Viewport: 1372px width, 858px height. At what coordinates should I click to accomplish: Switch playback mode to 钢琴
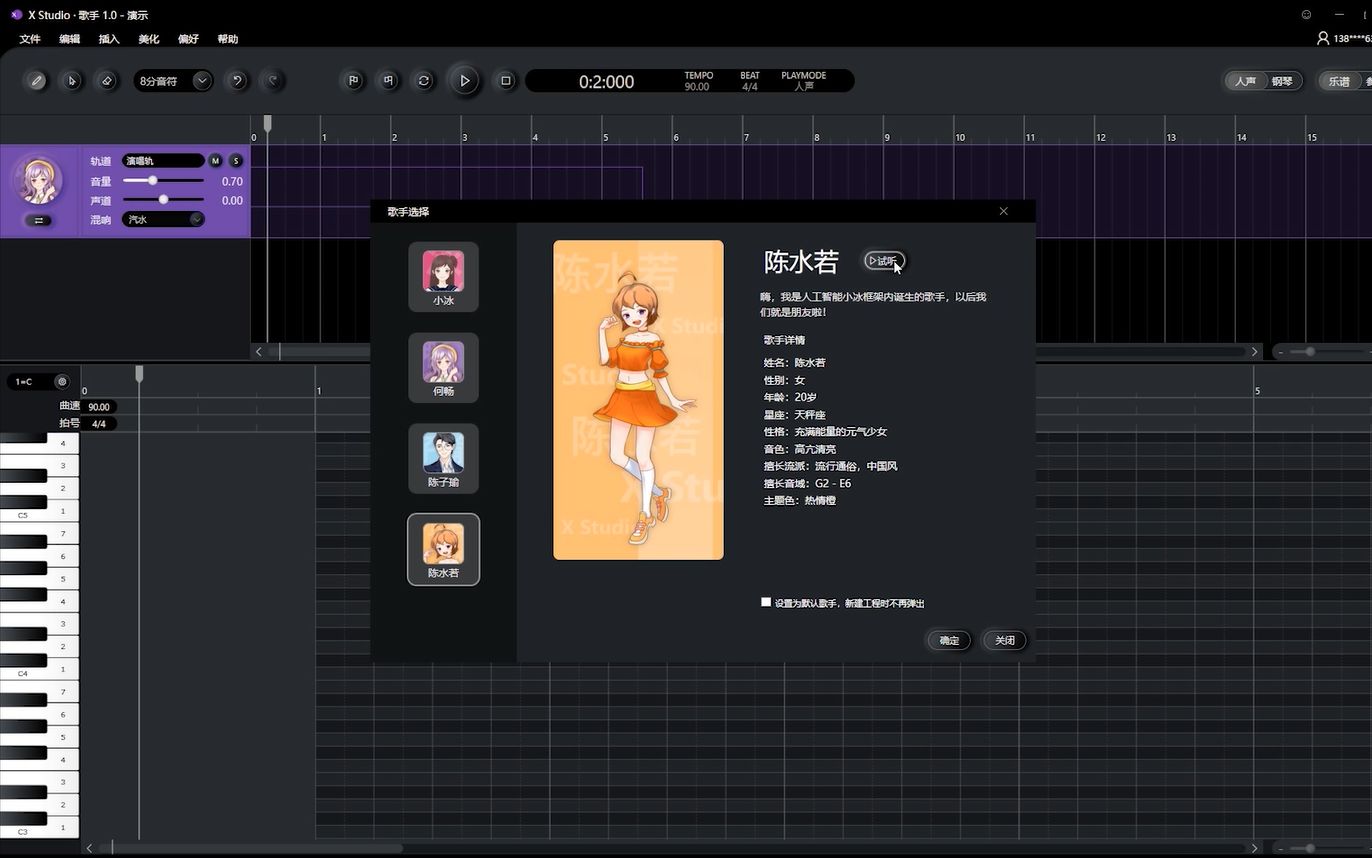(x=1282, y=81)
